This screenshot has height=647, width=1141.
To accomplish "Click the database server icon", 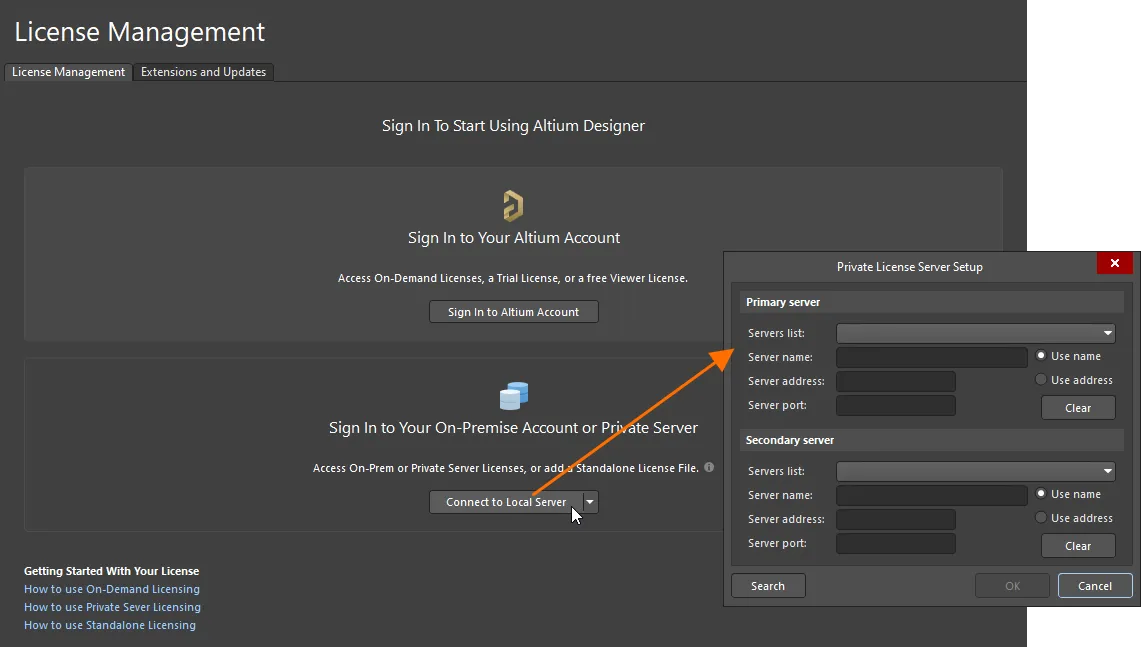I will [514, 396].
